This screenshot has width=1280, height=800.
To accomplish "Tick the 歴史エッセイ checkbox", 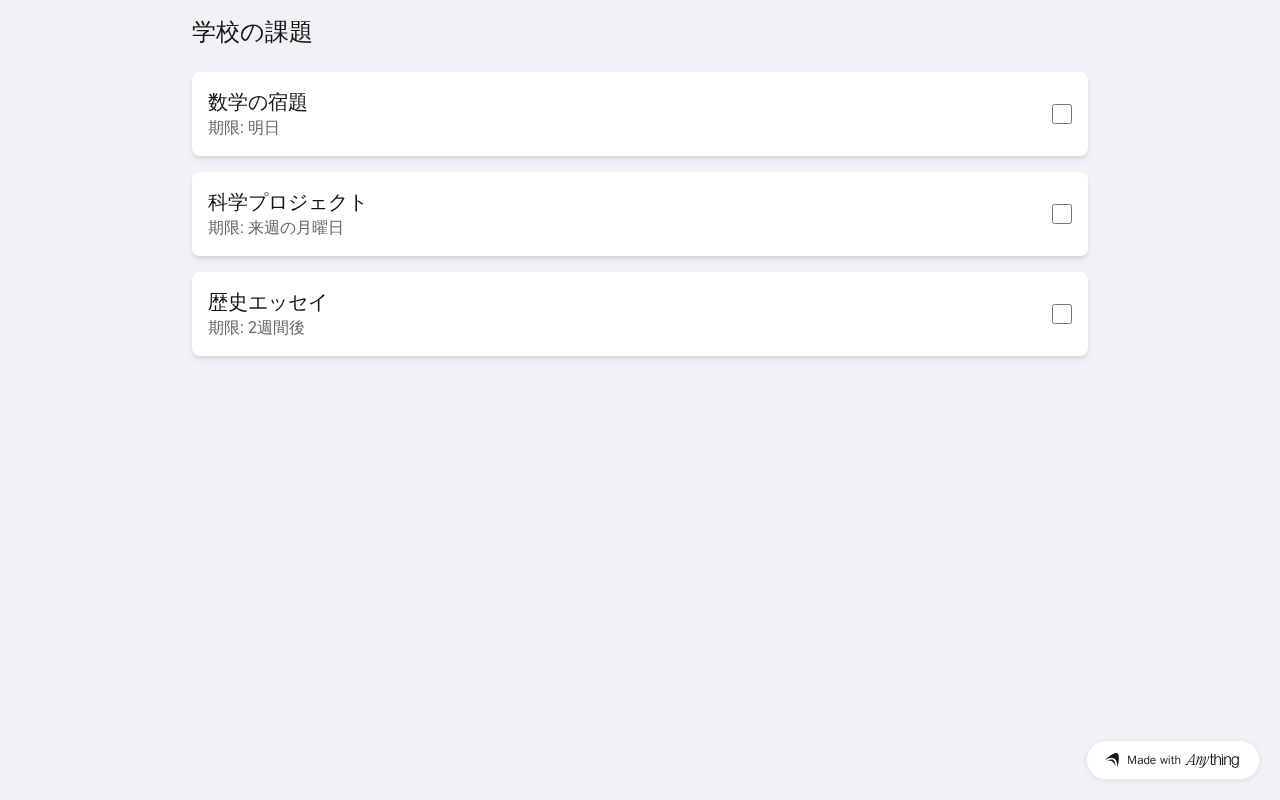I will 1062,314.
